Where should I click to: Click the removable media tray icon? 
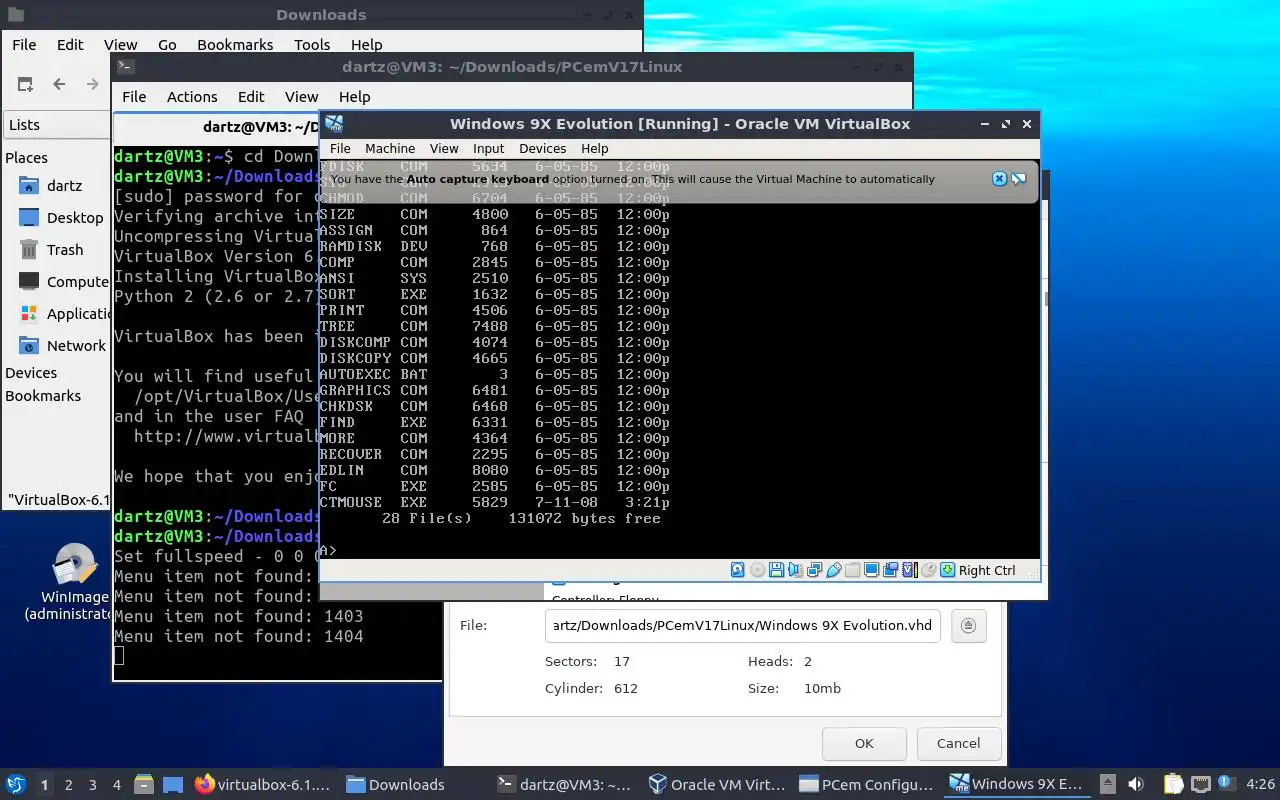pos(1108,785)
